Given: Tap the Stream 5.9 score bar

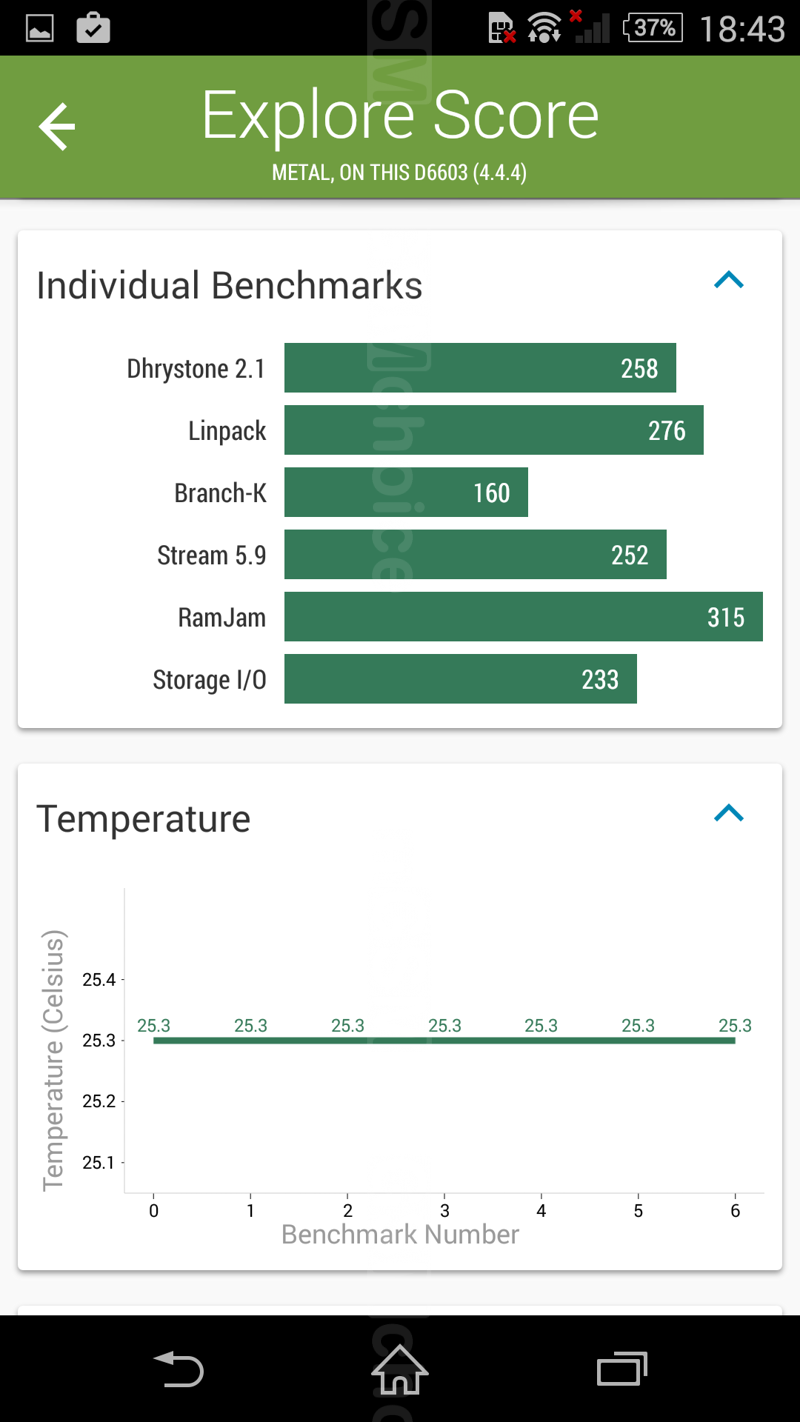Looking at the screenshot, I should (475, 554).
